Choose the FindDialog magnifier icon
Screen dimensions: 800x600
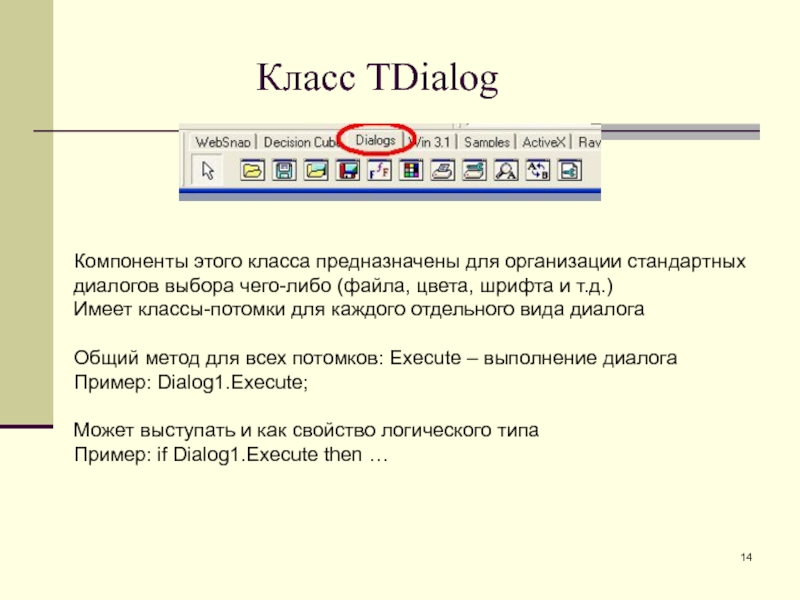(506, 170)
